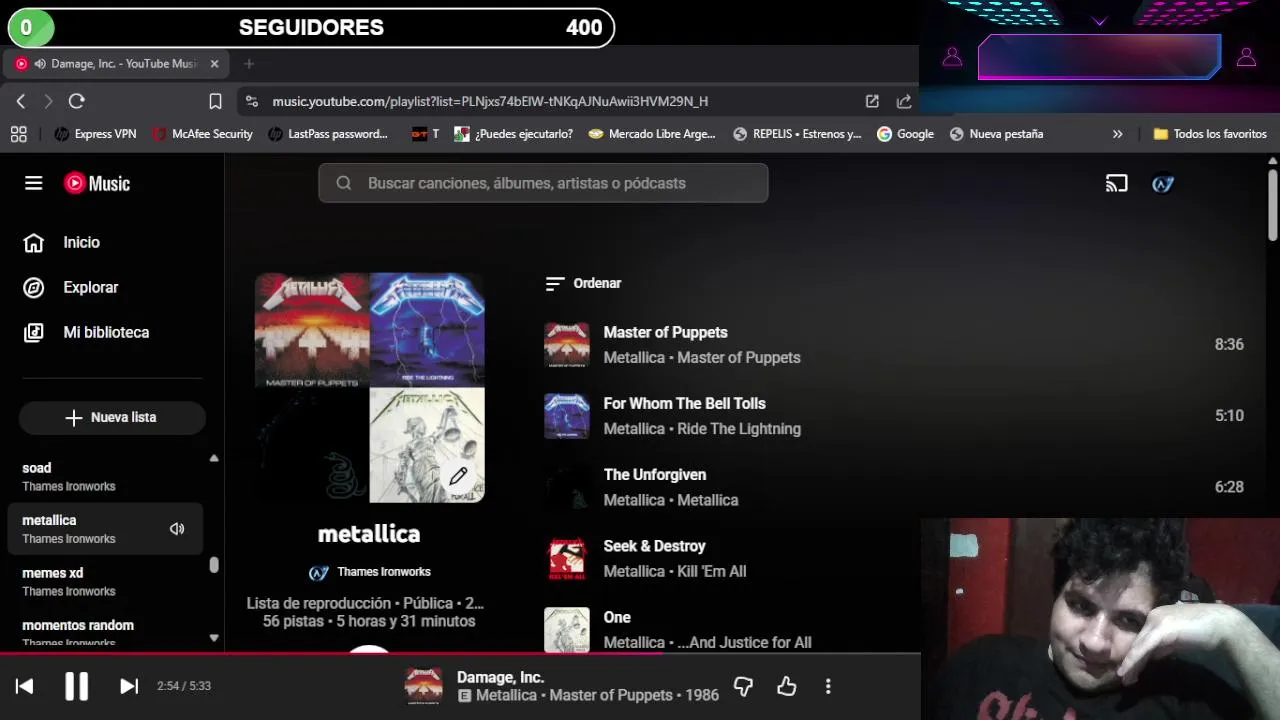Open player bar more options menu

point(828,686)
